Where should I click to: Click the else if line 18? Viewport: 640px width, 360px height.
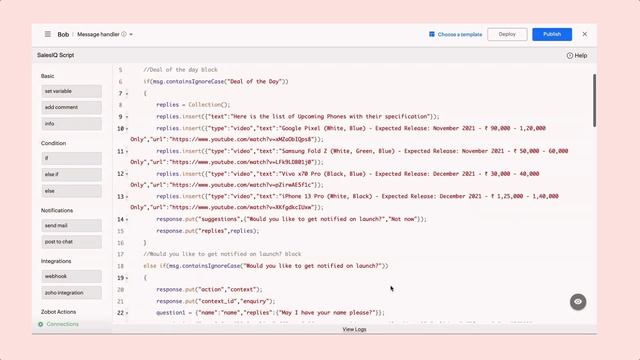coord(266,266)
